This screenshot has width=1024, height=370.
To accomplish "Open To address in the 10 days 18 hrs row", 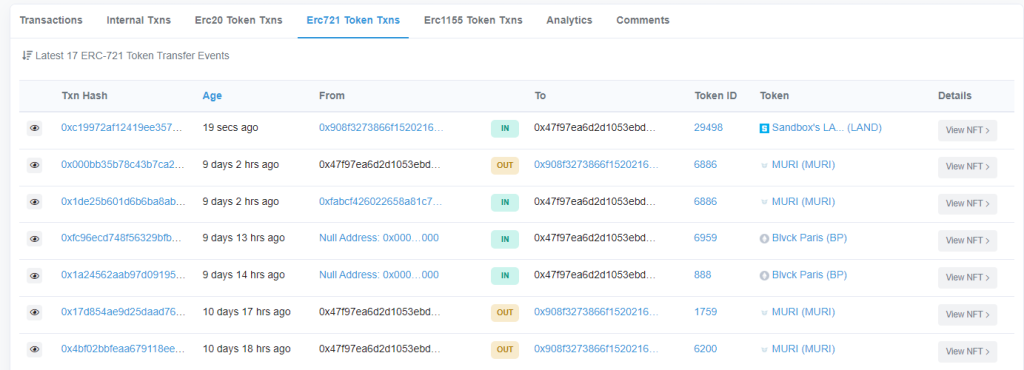I will pyautogui.click(x=596, y=349).
